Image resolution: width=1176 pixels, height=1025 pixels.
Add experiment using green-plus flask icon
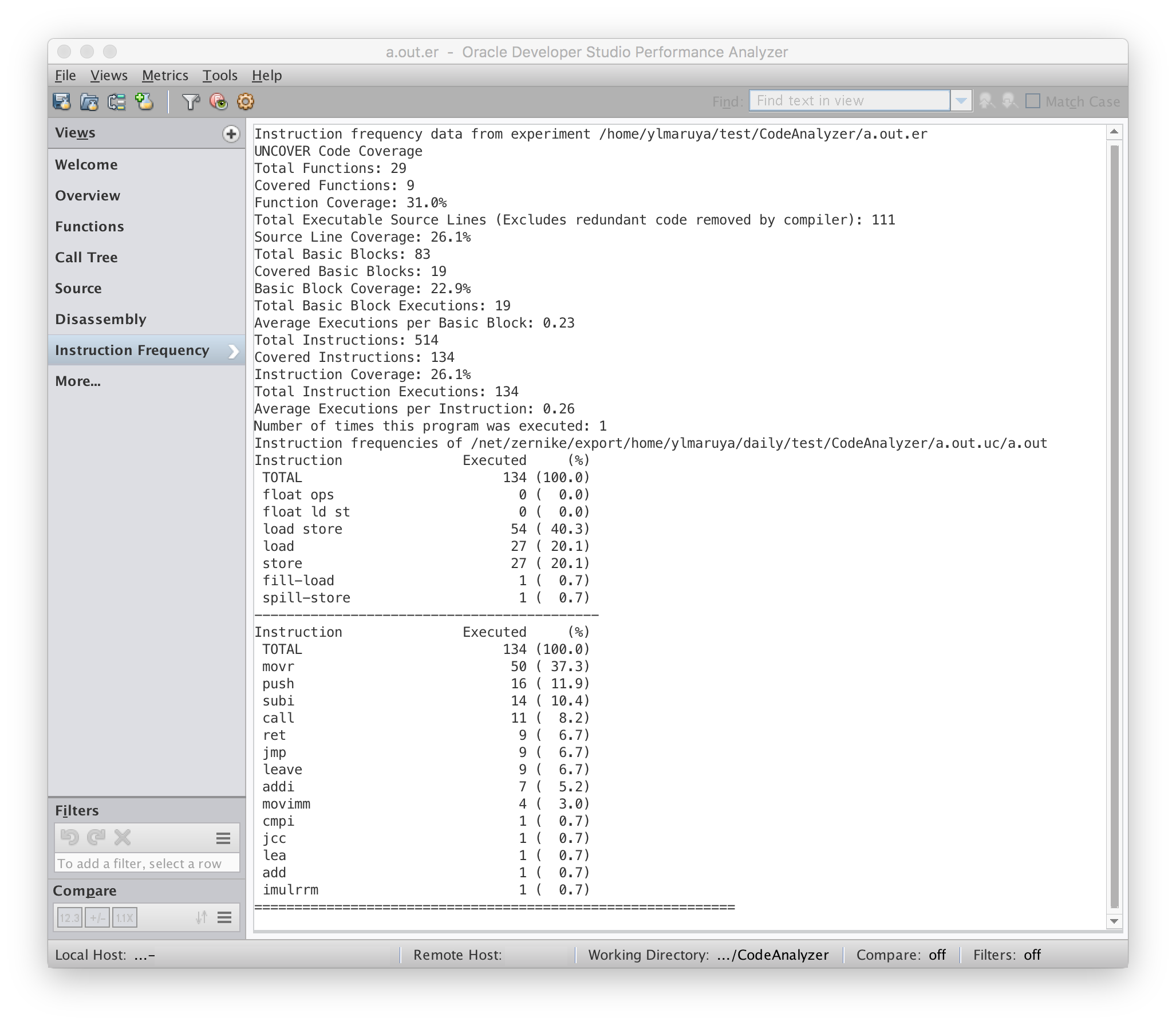(x=144, y=101)
